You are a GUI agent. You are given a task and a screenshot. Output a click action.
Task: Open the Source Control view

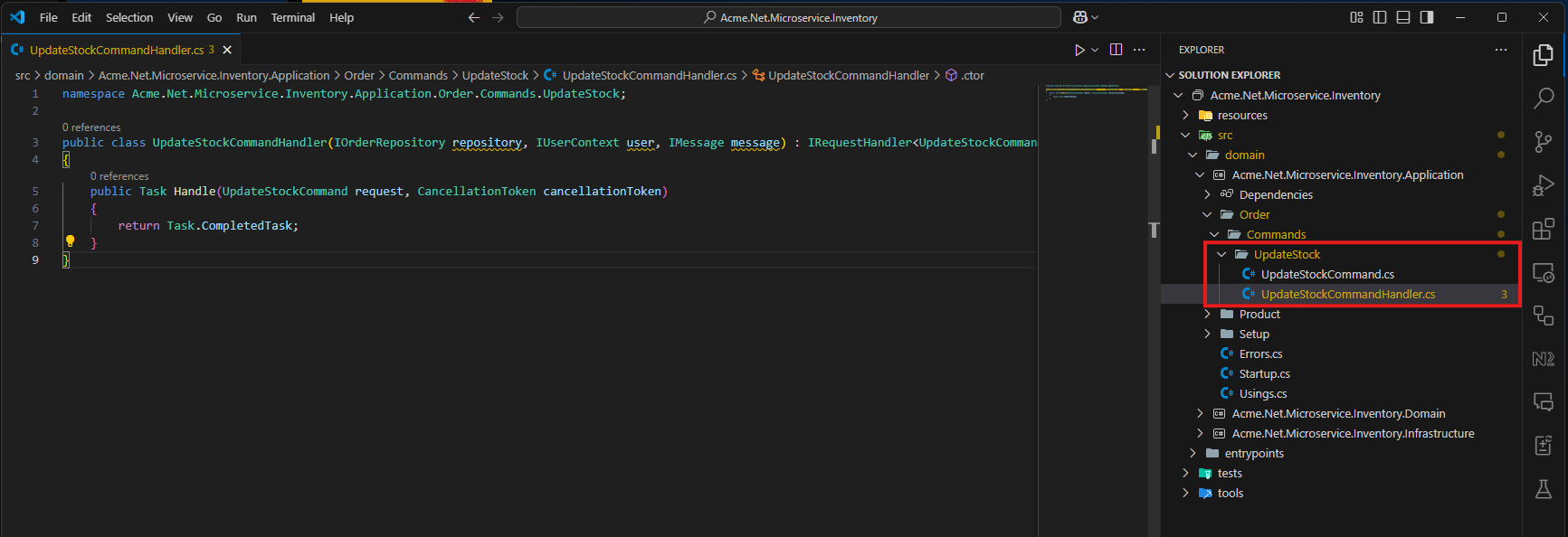point(1544,142)
